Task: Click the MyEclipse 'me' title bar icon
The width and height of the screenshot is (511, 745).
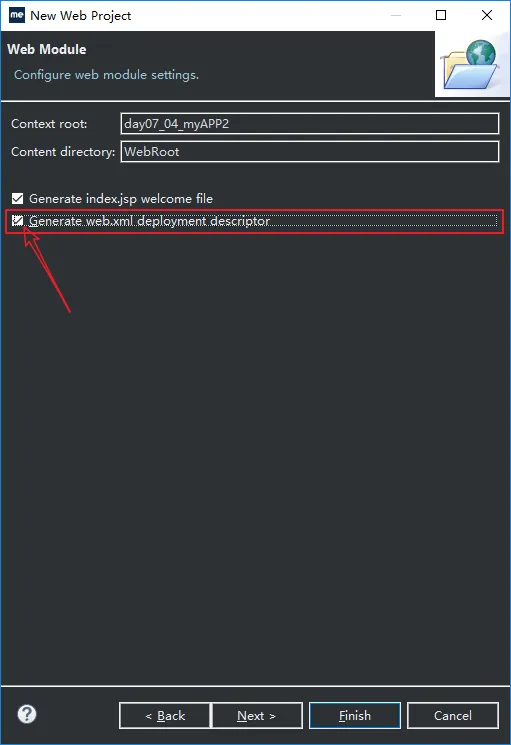Action: pyautogui.click(x=17, y=15)
